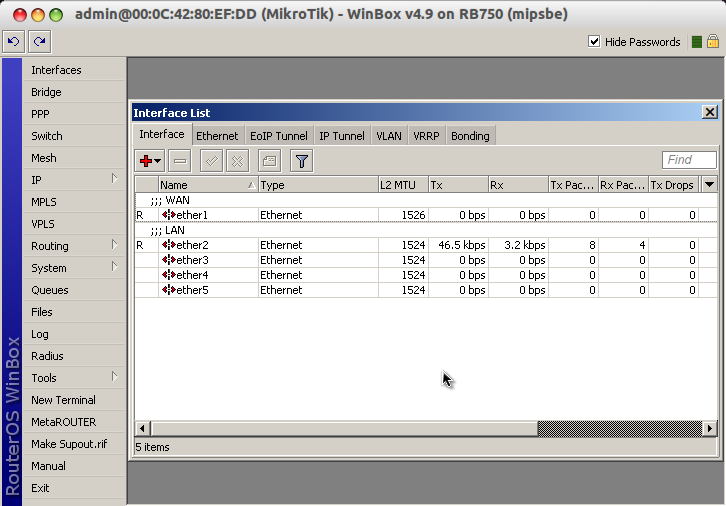
Task: Click the ether3 interface icon
Action: pyautogui.click(x=169, y=260)
